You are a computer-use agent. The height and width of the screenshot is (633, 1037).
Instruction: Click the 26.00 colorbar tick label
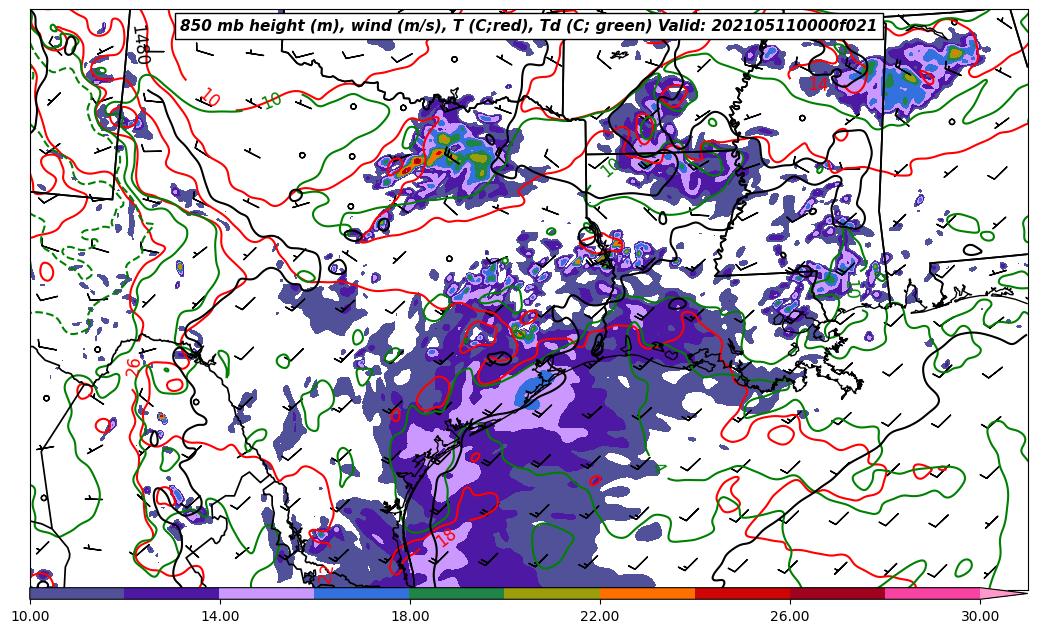tap(790, 616)
